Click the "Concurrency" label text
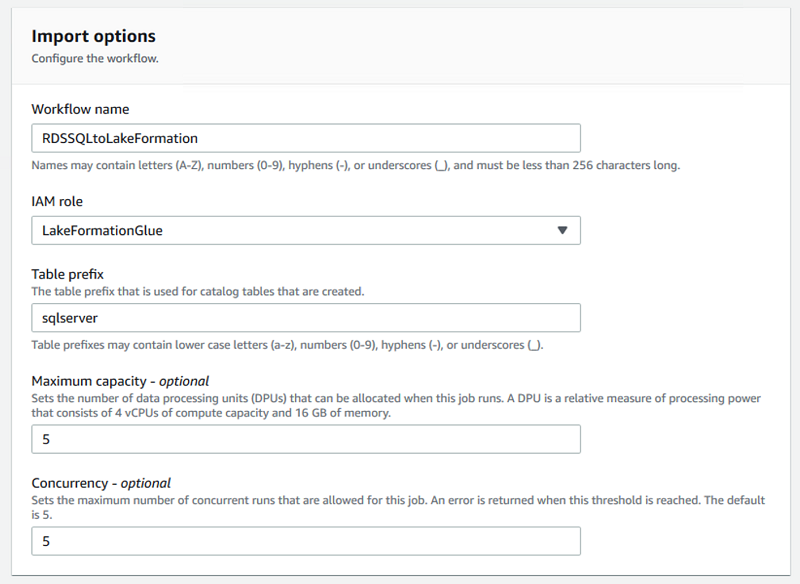Screen dimensions: 800x584 tap(71, 483)
